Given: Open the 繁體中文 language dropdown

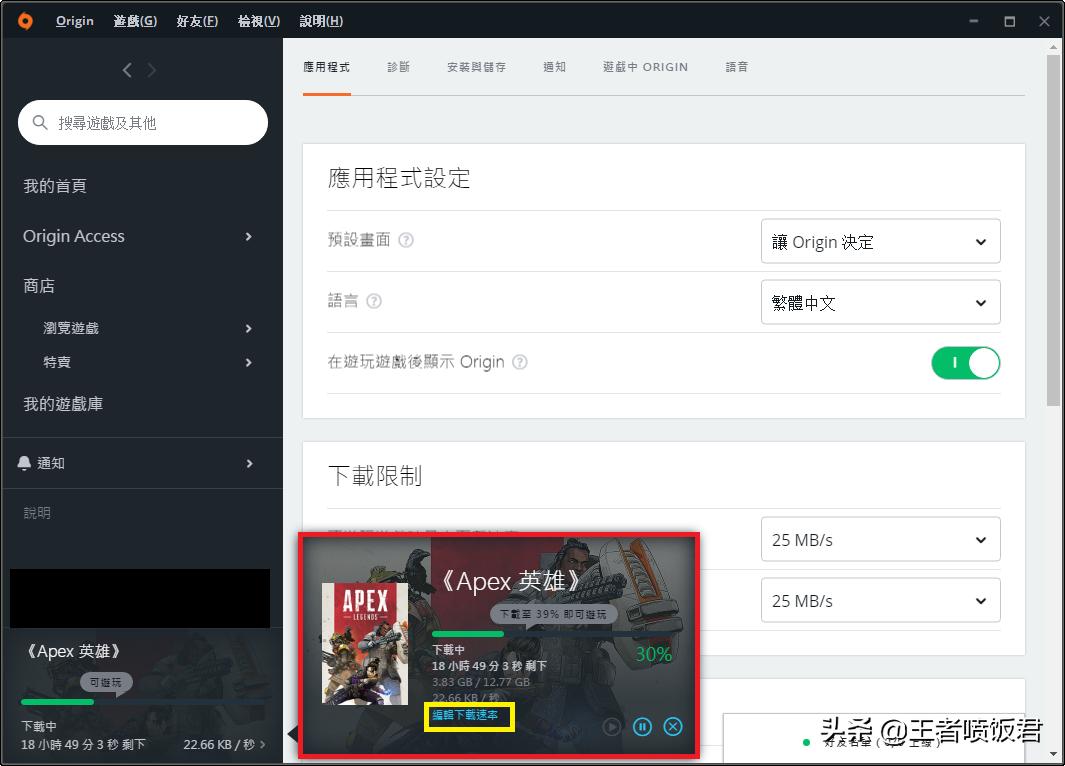Looking at the screenshot, I should 880,302.
